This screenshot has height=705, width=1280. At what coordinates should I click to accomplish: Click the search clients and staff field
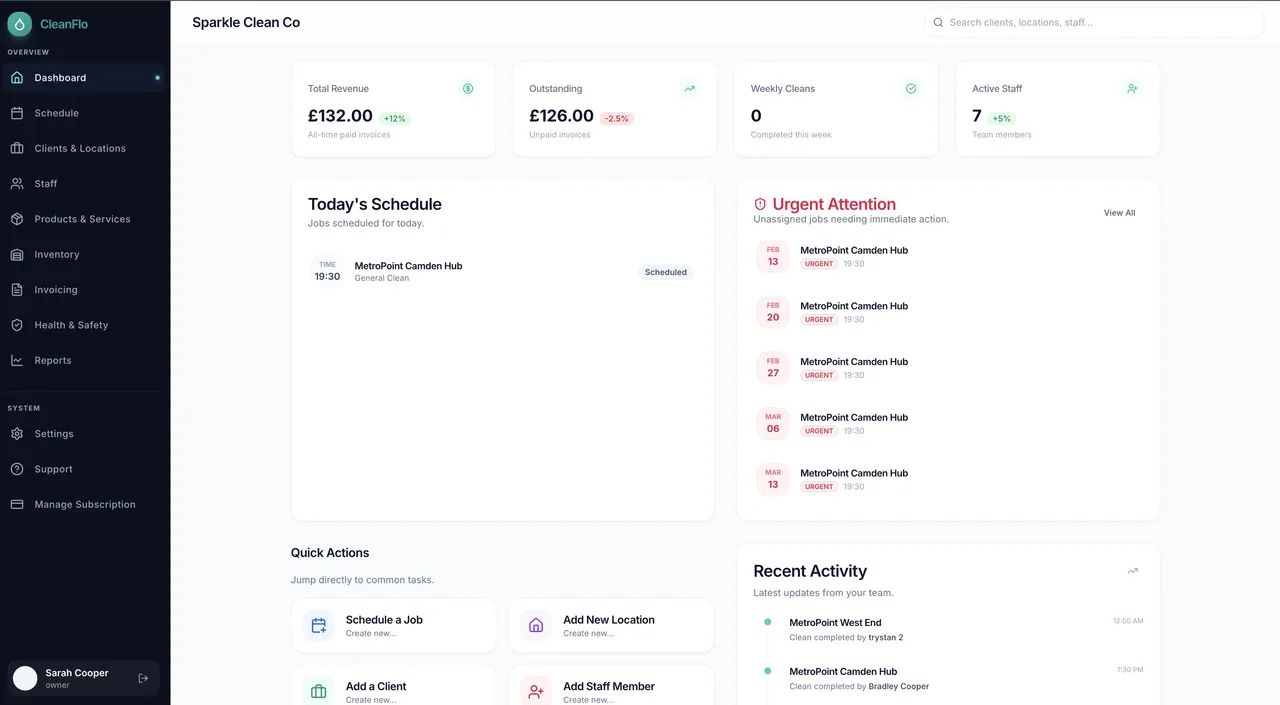coord(1093,21)
